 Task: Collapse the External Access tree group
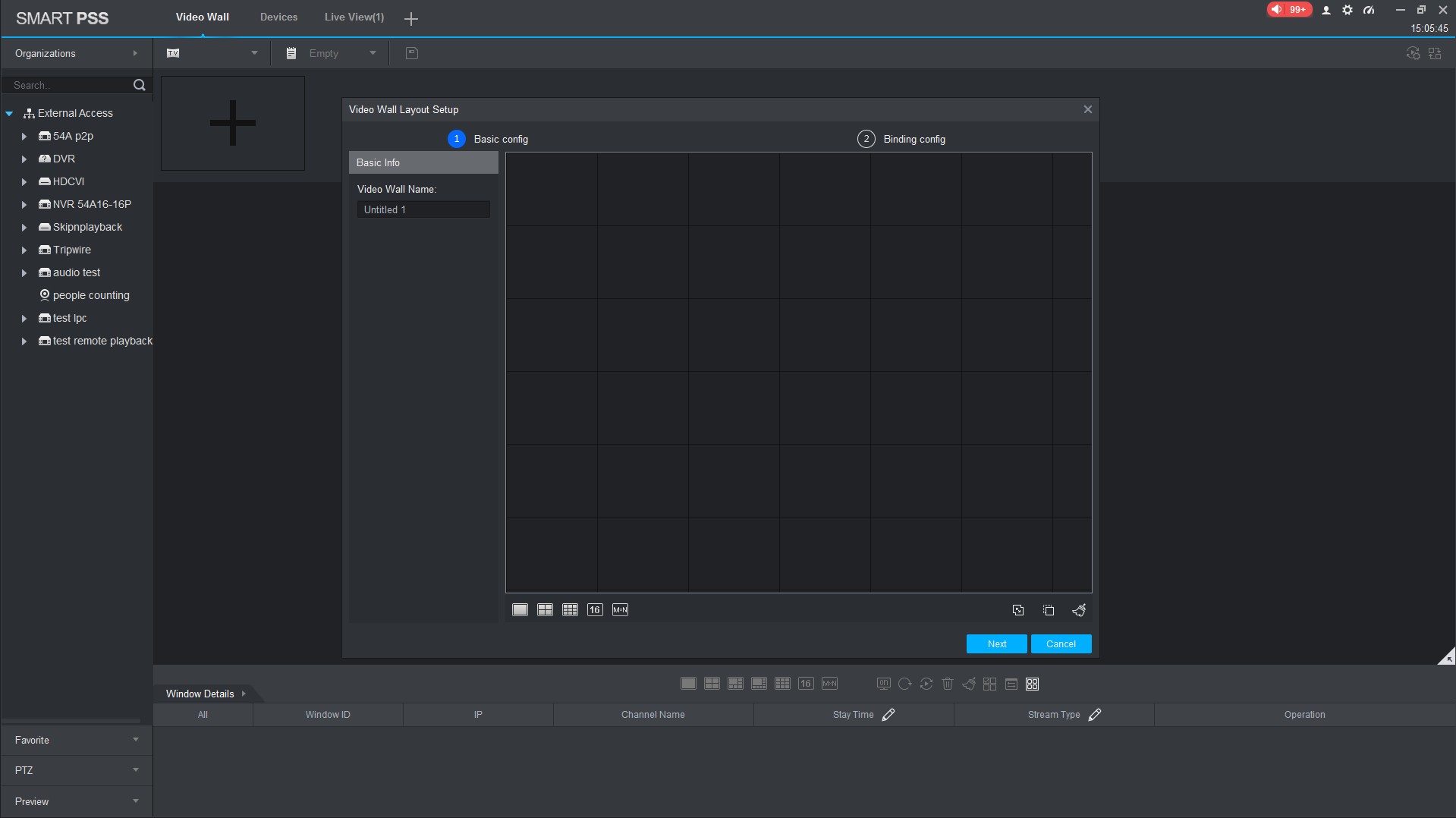point(10,114)
